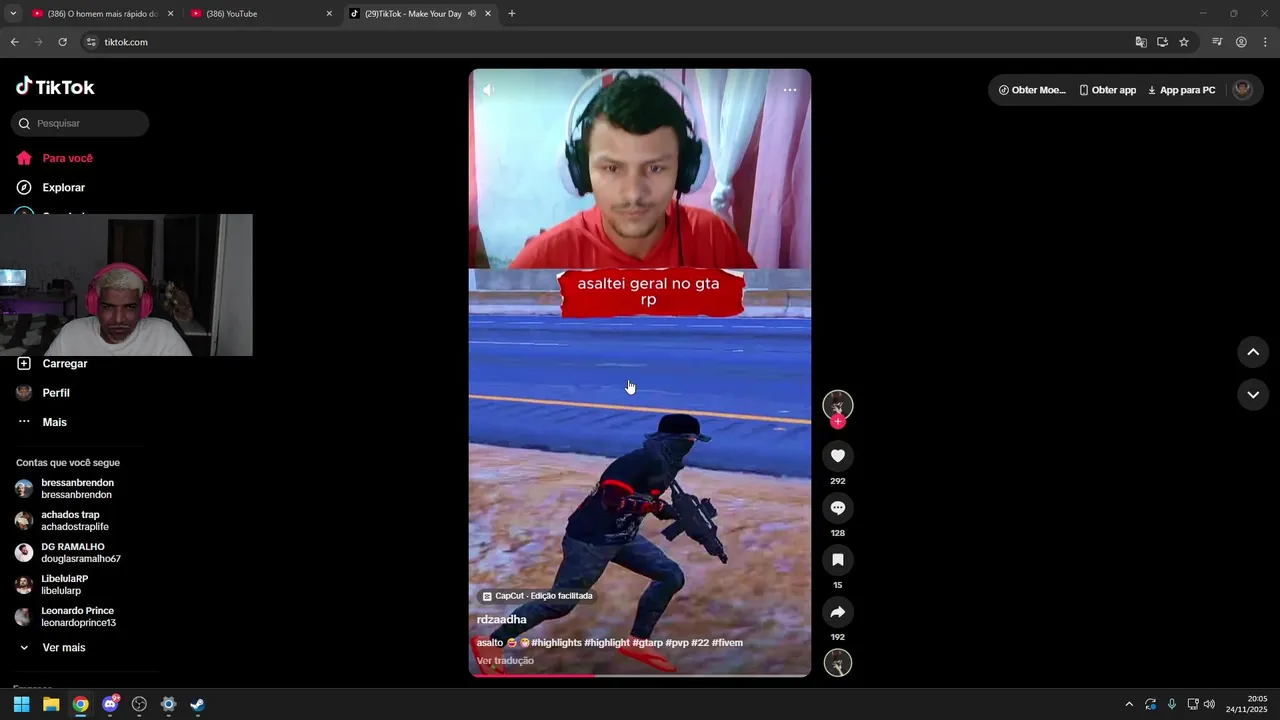Open Steam from the taskbar
Screen dimensions: 1280x720
198,704
